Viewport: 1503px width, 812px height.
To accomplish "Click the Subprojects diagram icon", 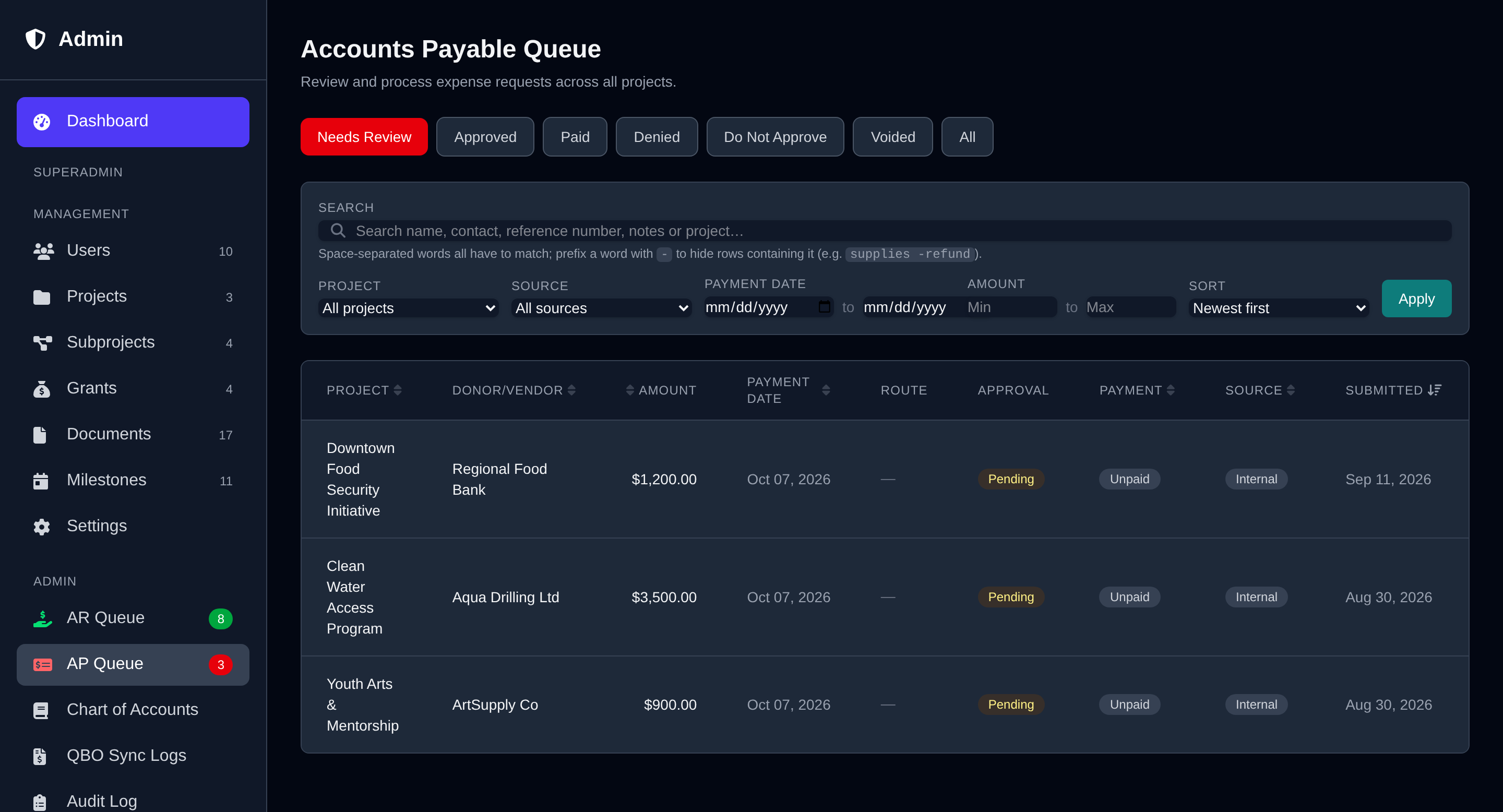I will click(43, 343).
